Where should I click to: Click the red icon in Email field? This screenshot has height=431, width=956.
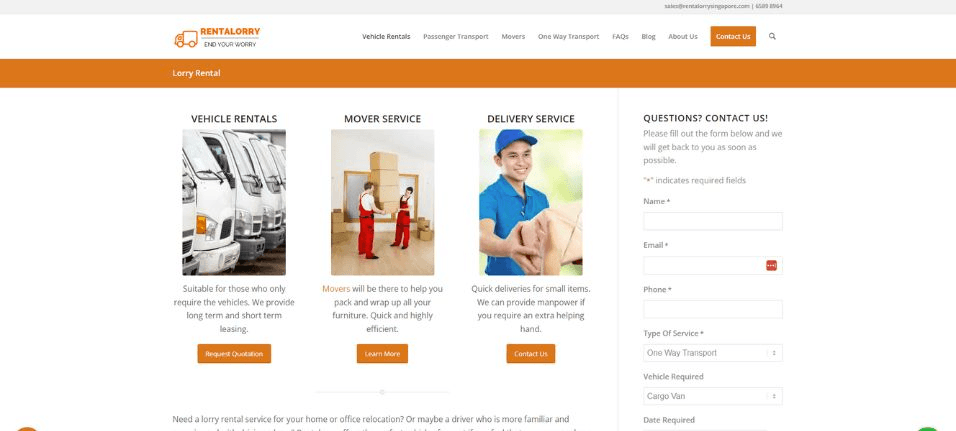[771, 265]
